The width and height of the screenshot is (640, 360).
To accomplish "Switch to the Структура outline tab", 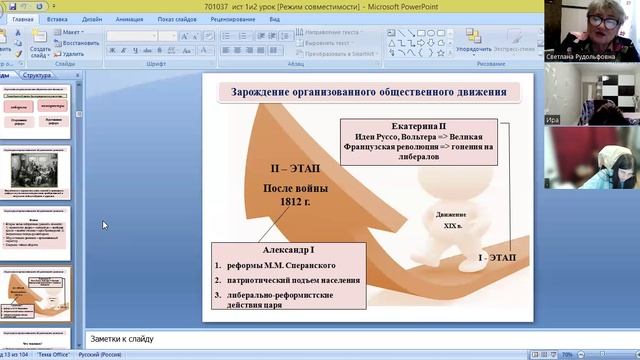I will 37,76.
